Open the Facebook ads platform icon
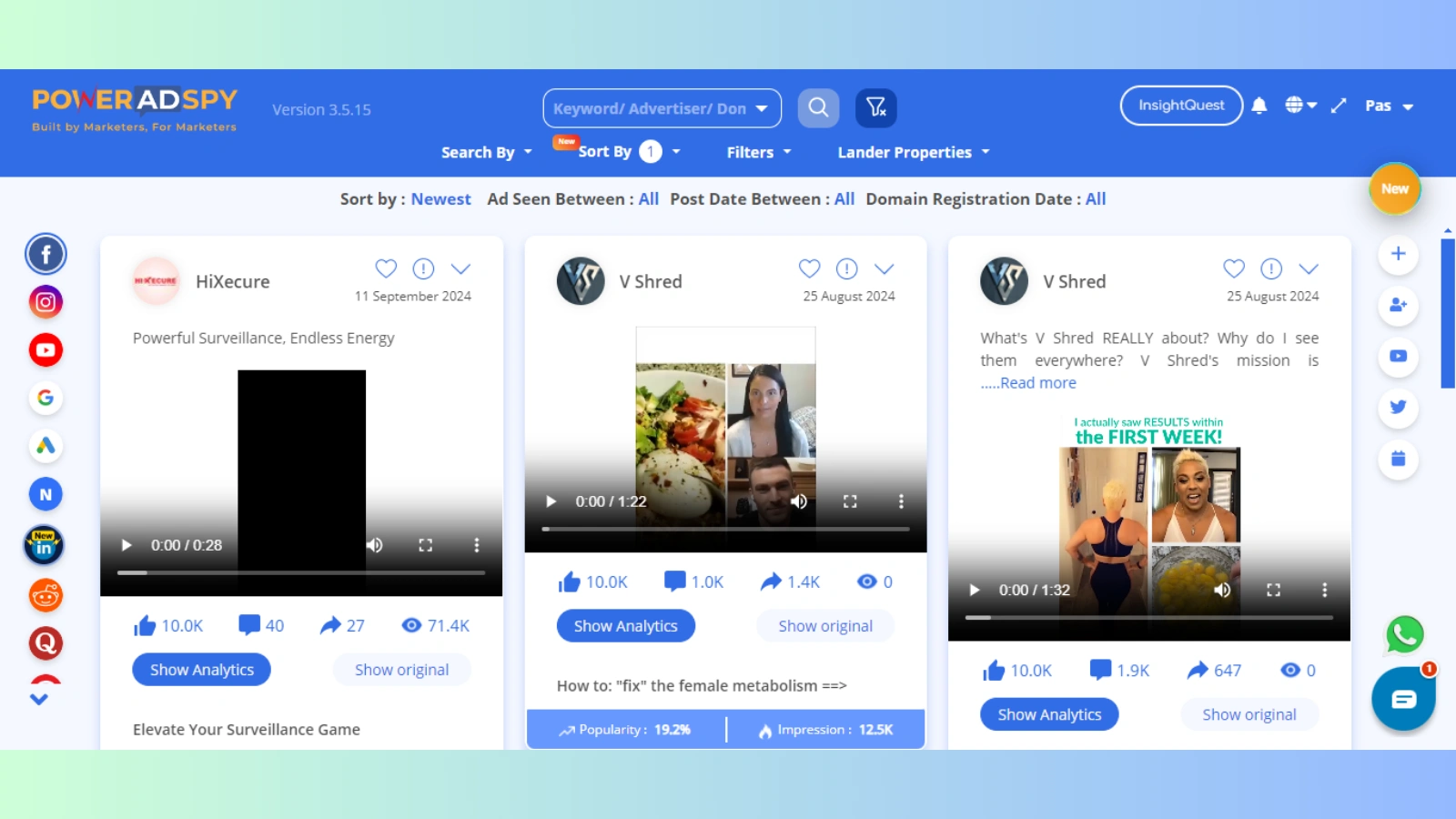 point(45,254)
